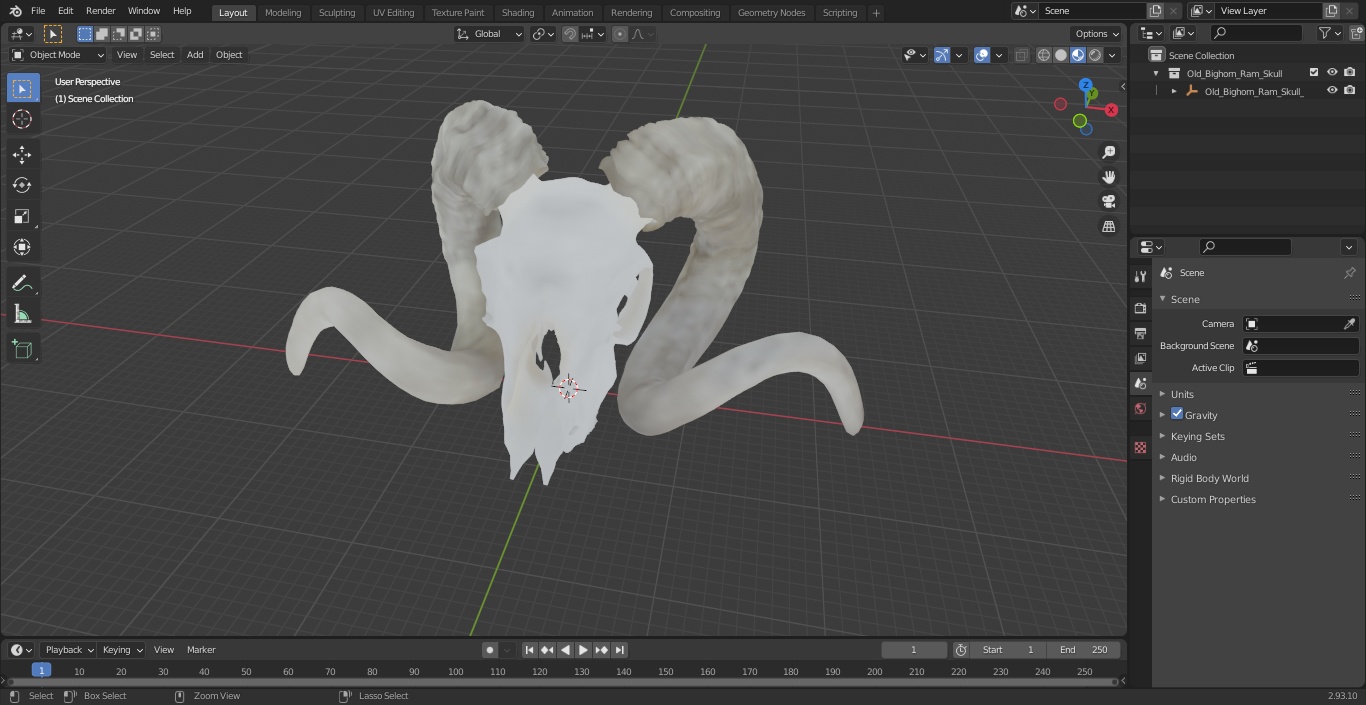Open the Tool properties tab

click(1140, 277)
